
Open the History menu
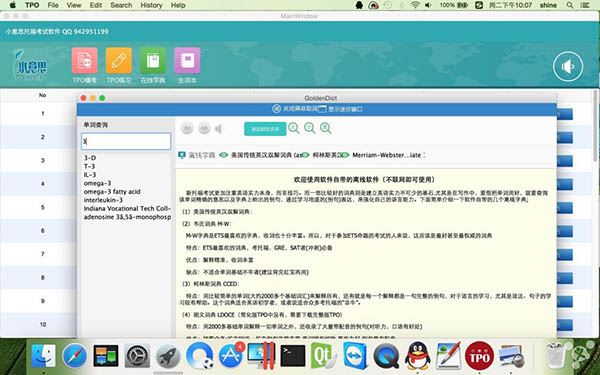tap(151, 5)
